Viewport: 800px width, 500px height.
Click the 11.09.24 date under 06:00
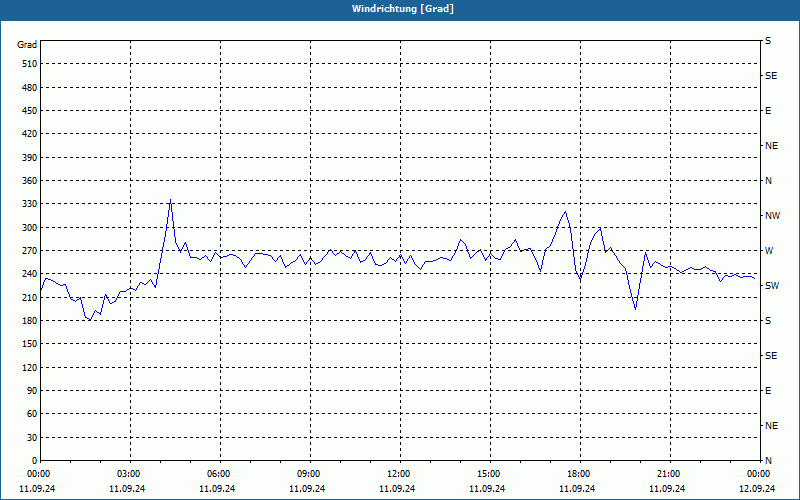217,489
